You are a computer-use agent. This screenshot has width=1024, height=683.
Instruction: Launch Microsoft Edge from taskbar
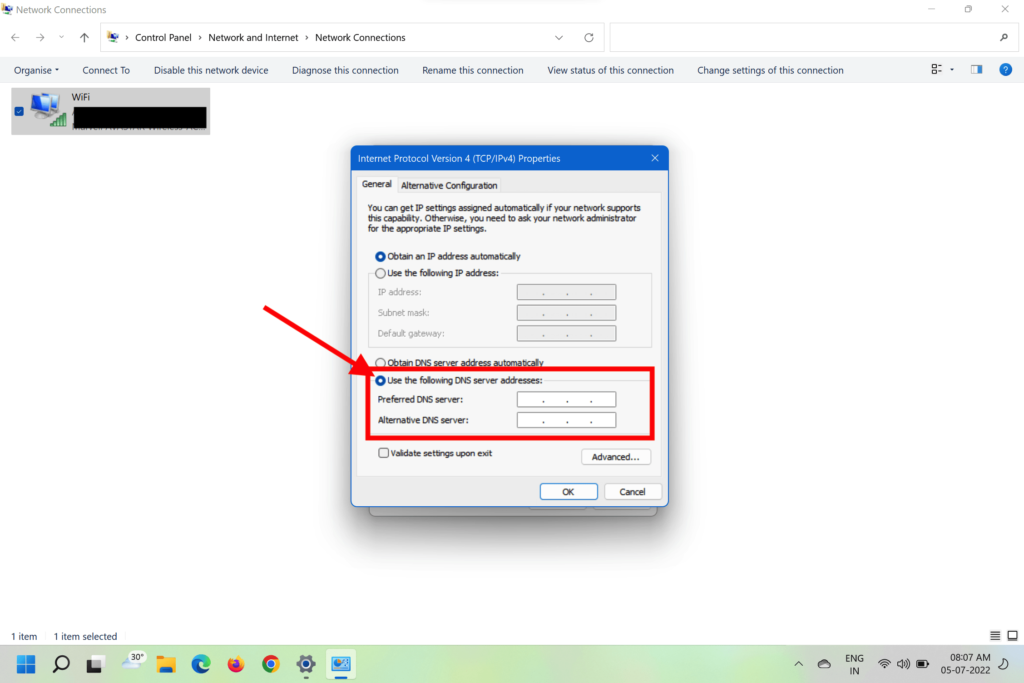(201, 665)
